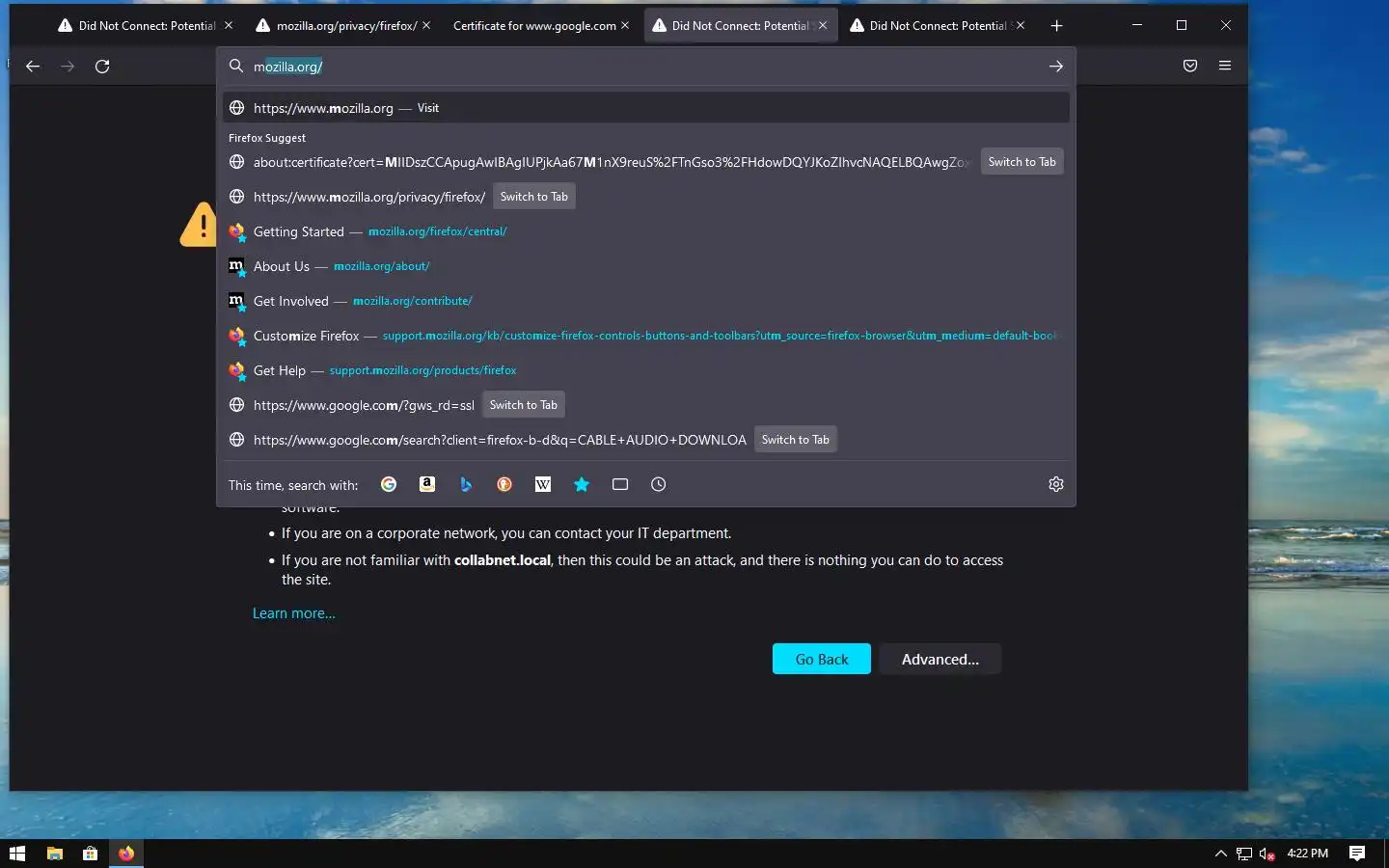Open Getting Started bookmark suggestion
This screenshot has width=1389, height=868.
pos(646,231)
